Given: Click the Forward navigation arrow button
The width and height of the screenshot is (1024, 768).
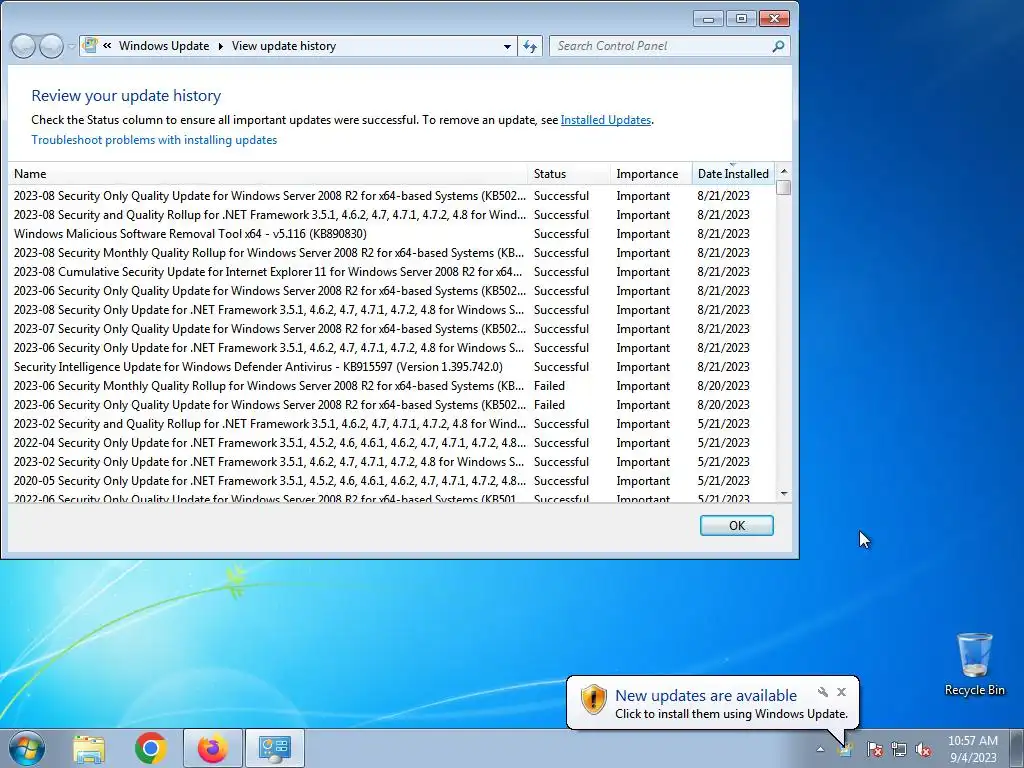Looking at the screenshot, I should coord(51,46).
